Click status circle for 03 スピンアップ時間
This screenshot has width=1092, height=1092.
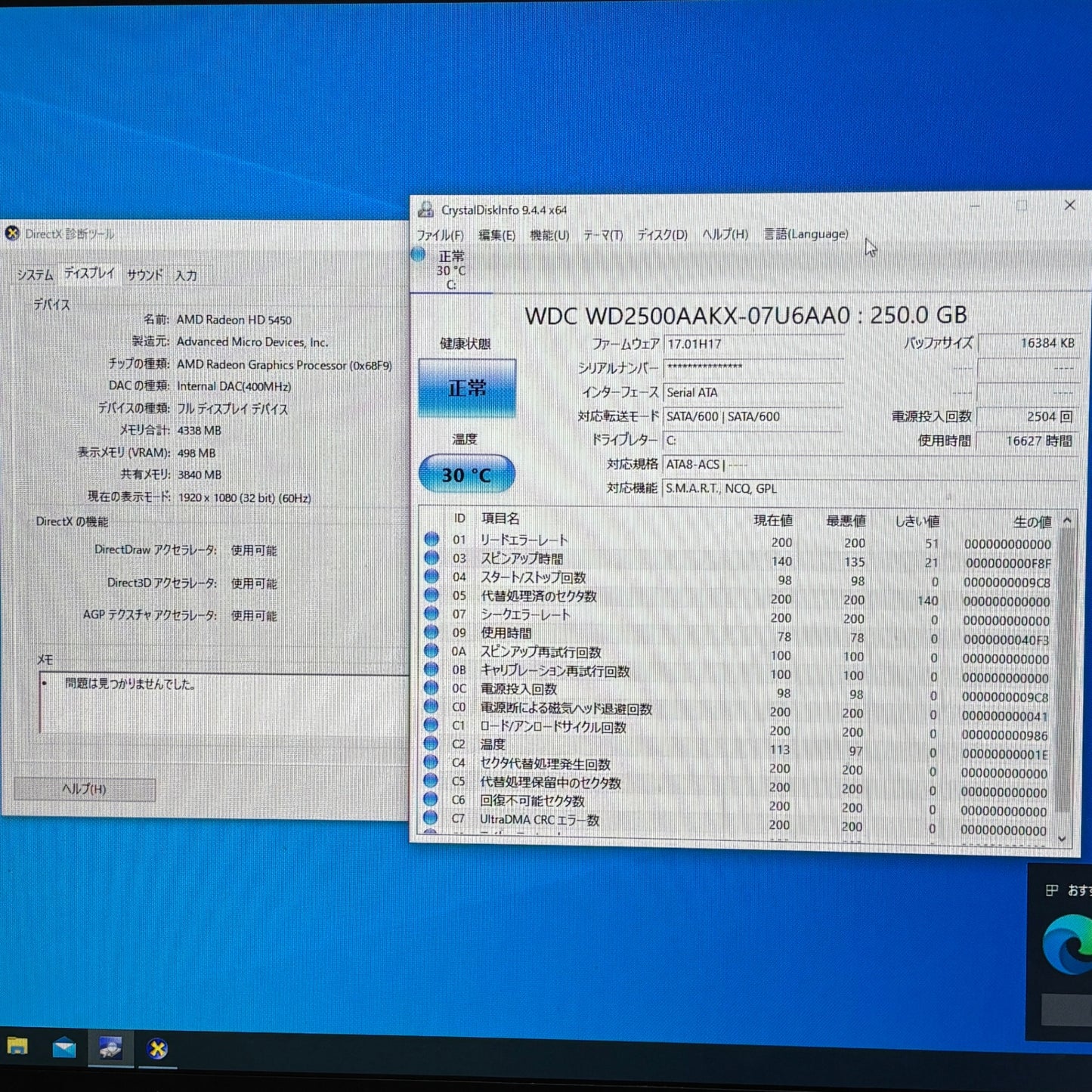(432, 558)
